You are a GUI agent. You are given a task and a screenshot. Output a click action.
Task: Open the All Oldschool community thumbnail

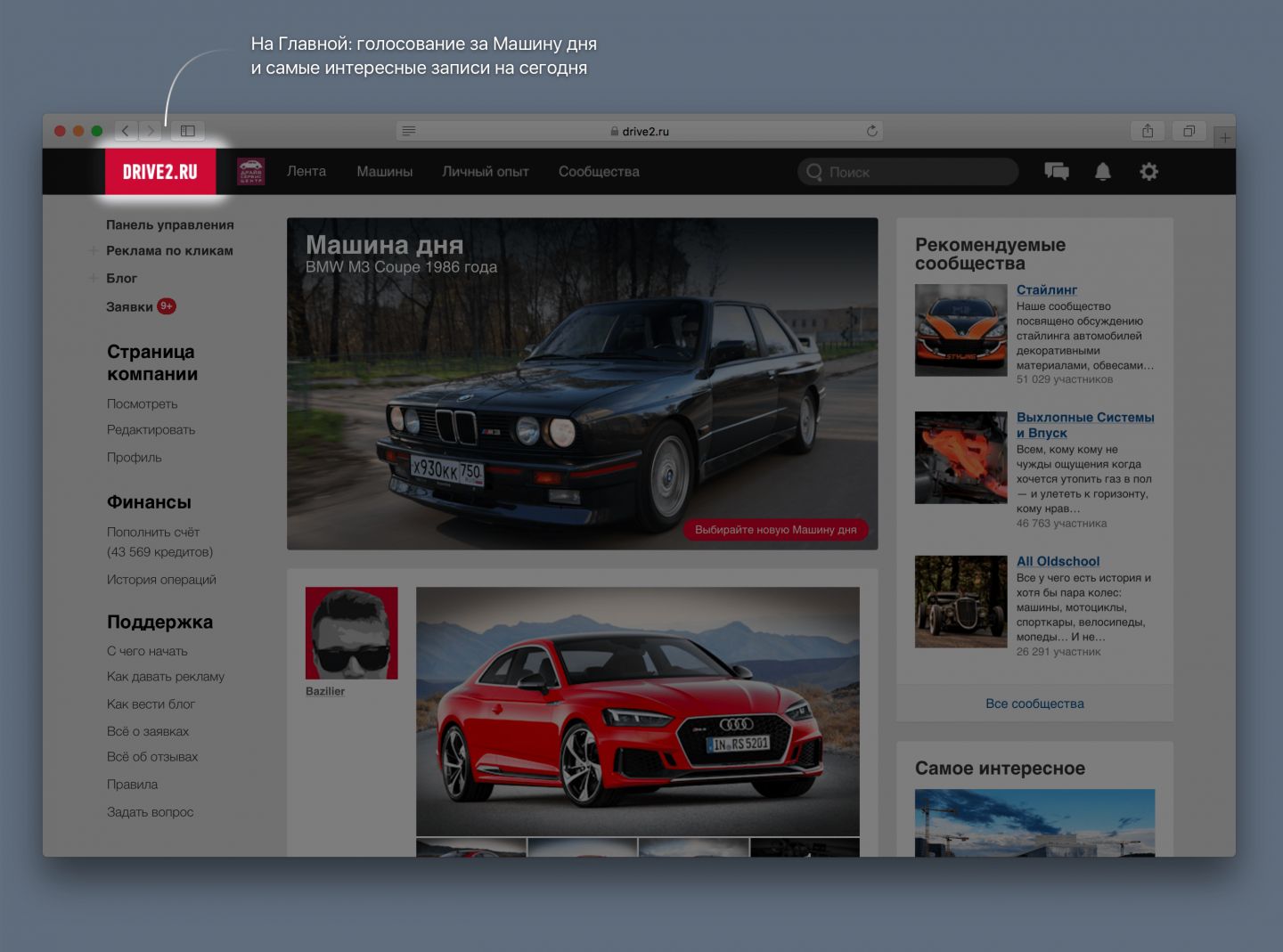click(x=960, y=602)
